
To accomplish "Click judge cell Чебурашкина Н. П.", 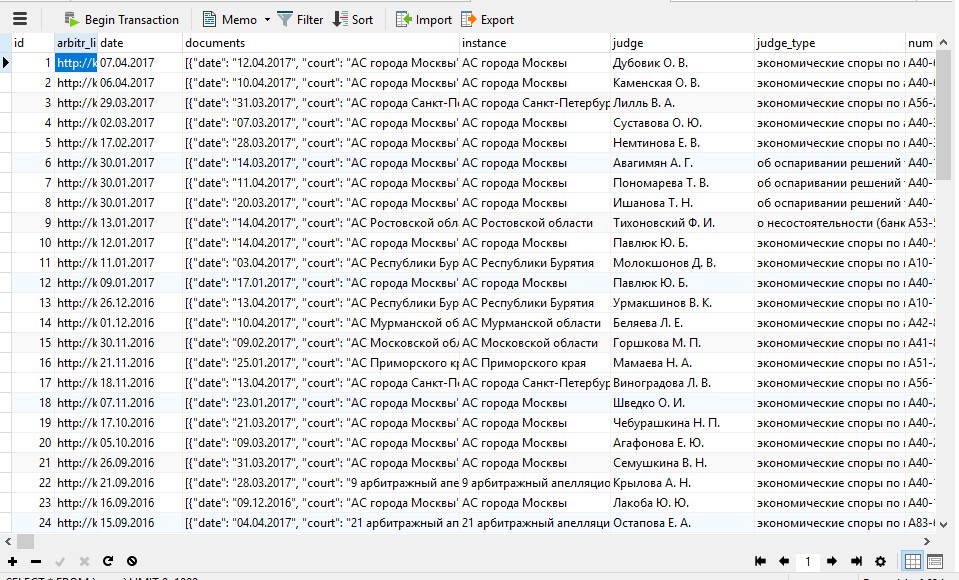I will (x=682, y=423).
